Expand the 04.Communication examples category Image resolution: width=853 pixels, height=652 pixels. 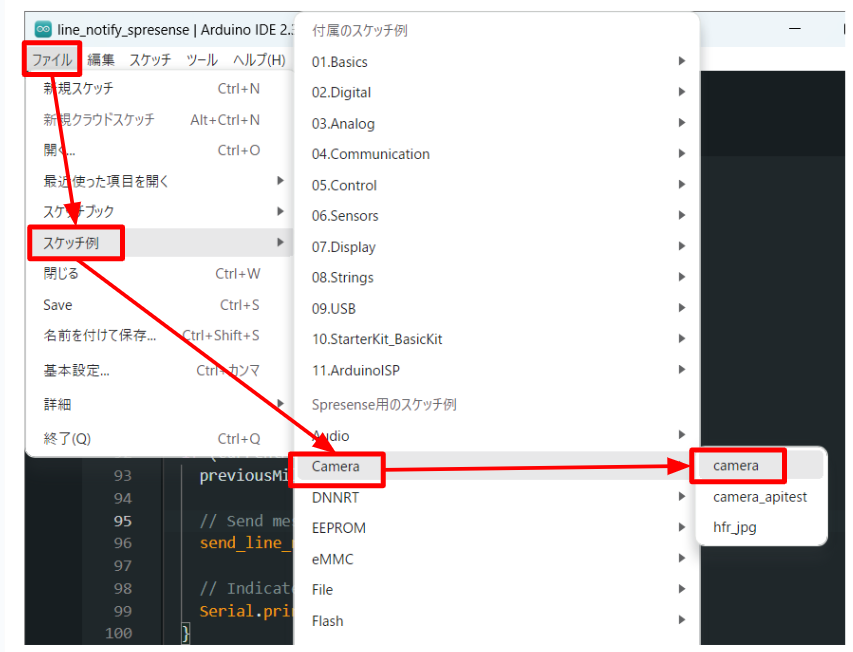click(370, 154)
